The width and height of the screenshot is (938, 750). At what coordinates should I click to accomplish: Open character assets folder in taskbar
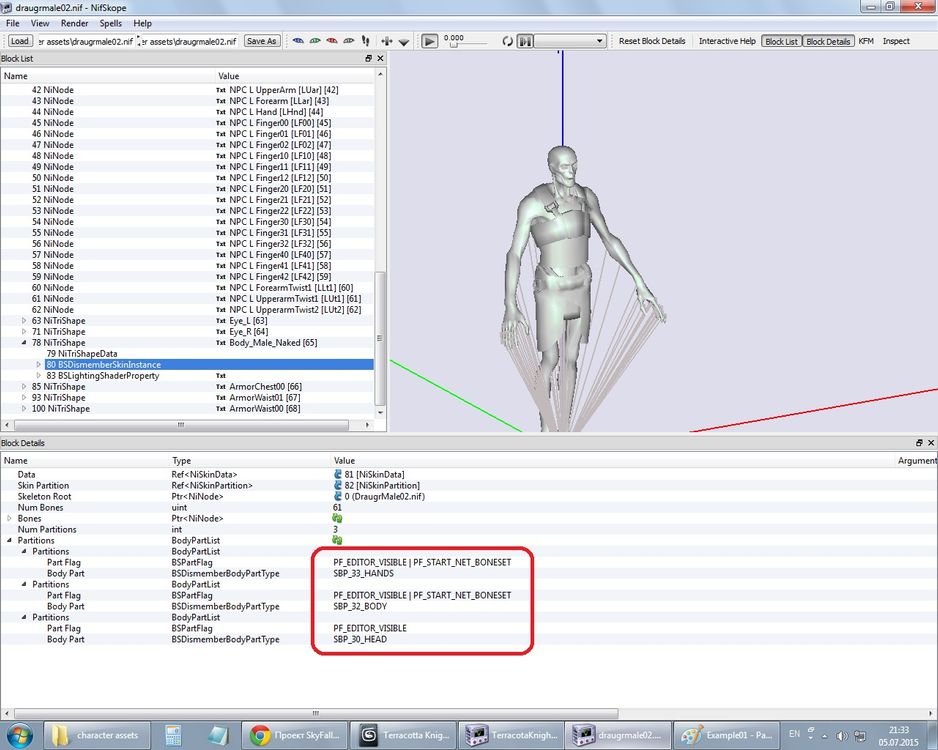[x=97, y=735]
